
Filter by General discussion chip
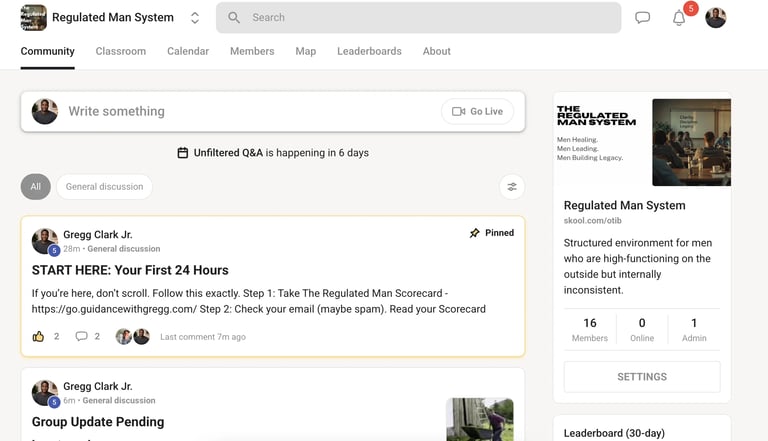coord(104,187)
